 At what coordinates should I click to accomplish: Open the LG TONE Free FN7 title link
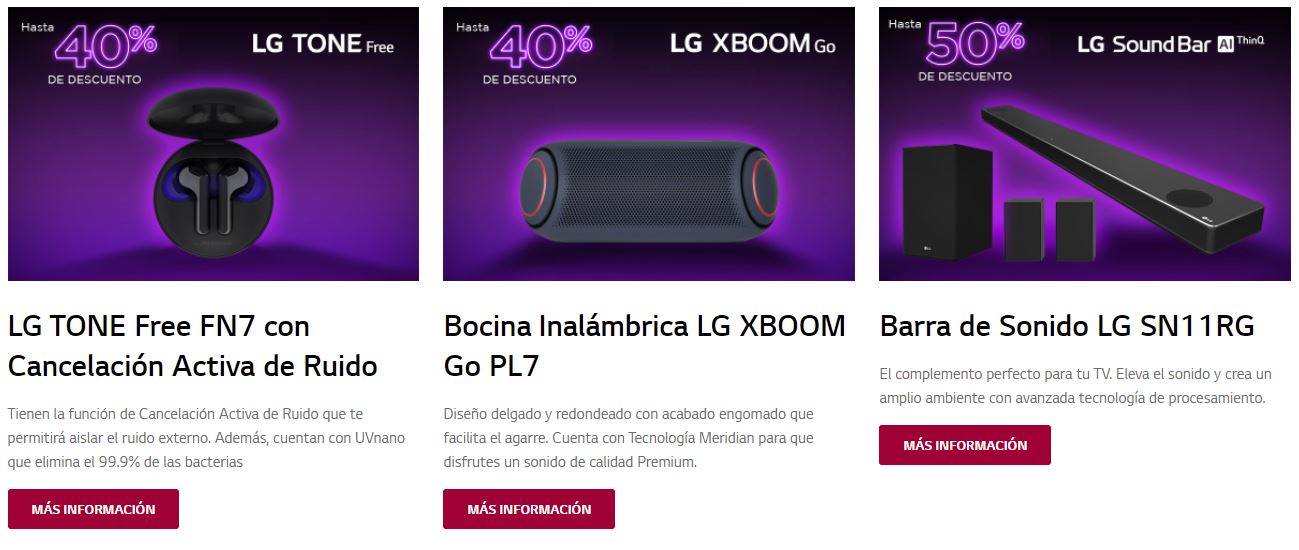tap(192, 346)
